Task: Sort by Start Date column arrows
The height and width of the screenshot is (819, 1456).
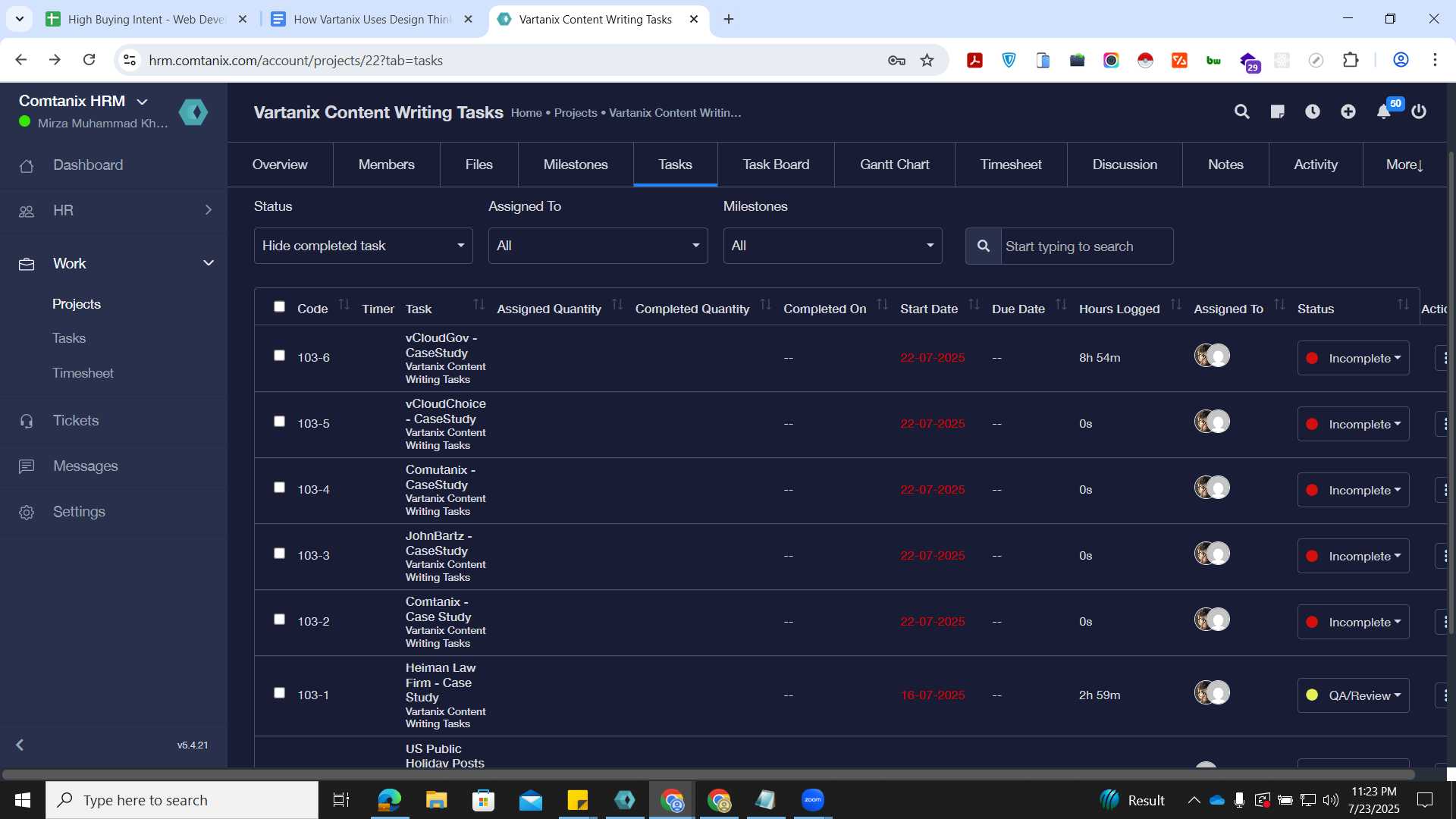Action: (x=974, y=305)
